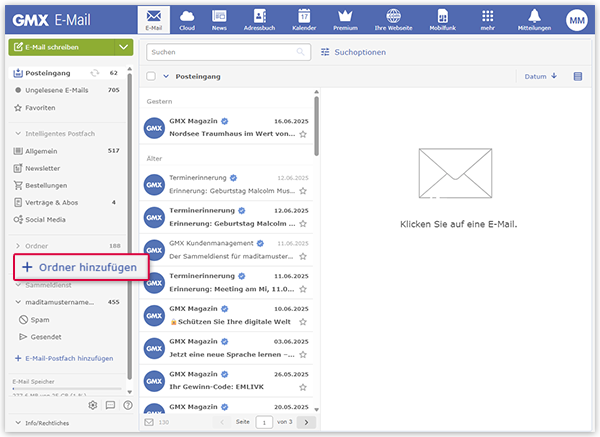Open the mehr apps grid icon

[488, 20]
